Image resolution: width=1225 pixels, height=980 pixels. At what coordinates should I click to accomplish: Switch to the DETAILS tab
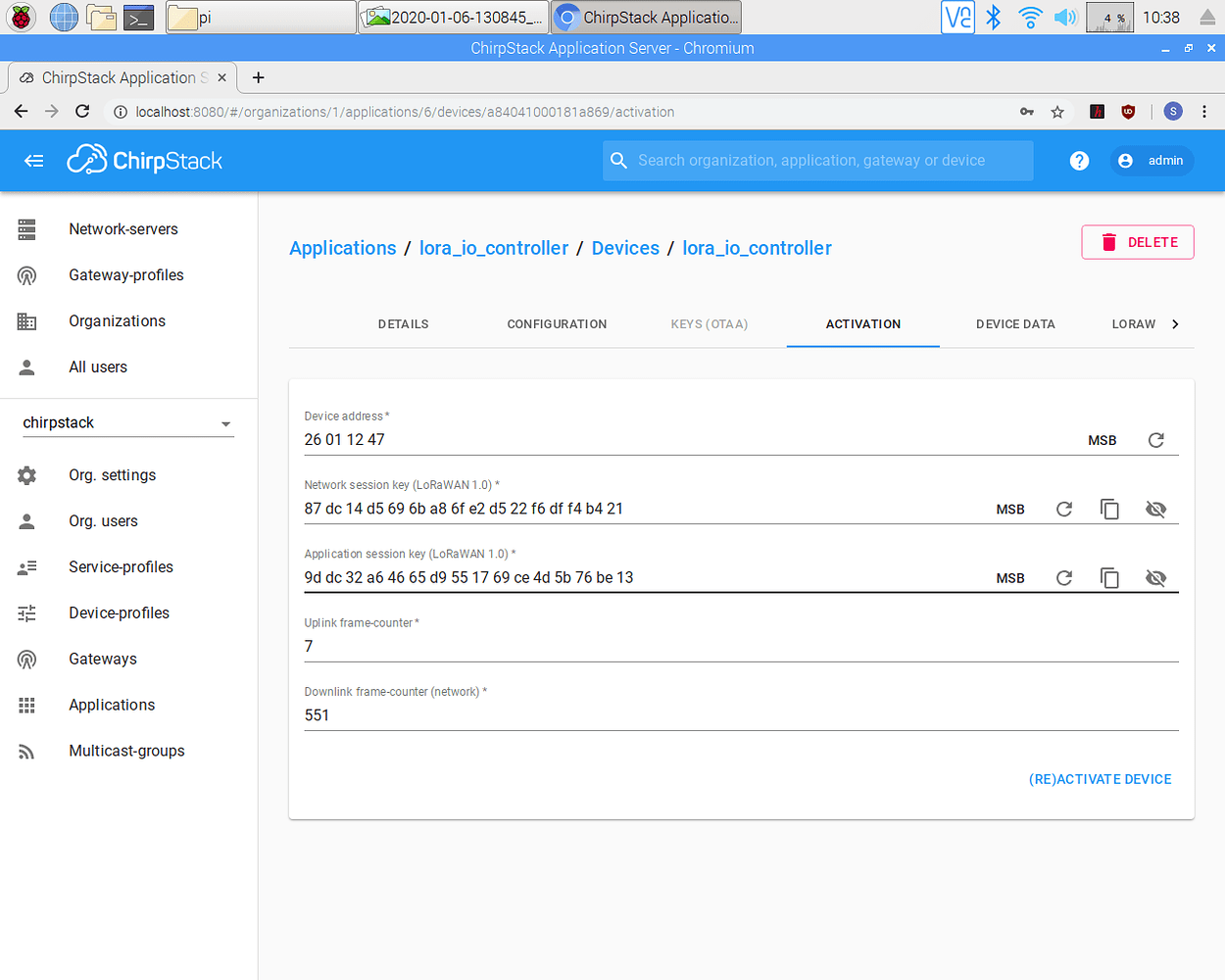tap(404, 324)
